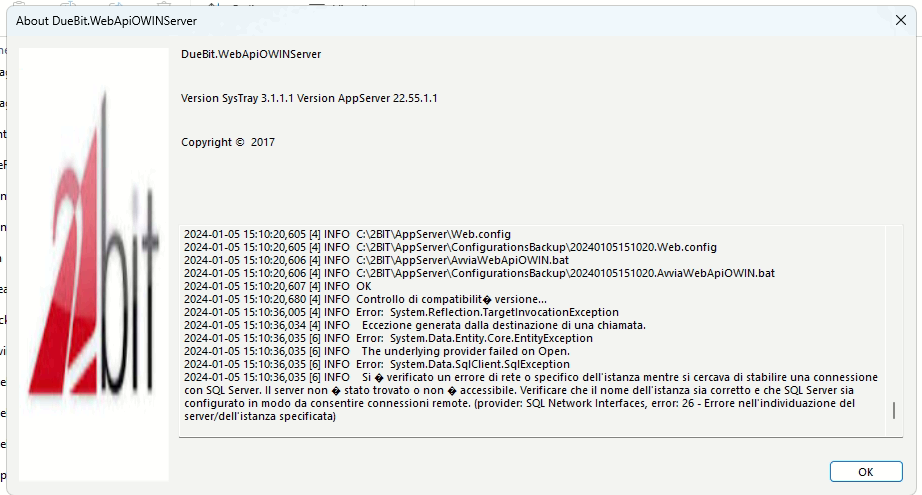Click log text about errore di rete
922x495 pixels.
pos(531,396)
